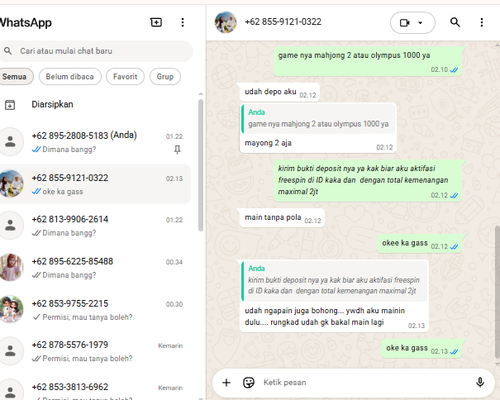Open the chat +62 853-9755-2215
Viewport: 500px width, 400px height.
(x=95, y=310)
